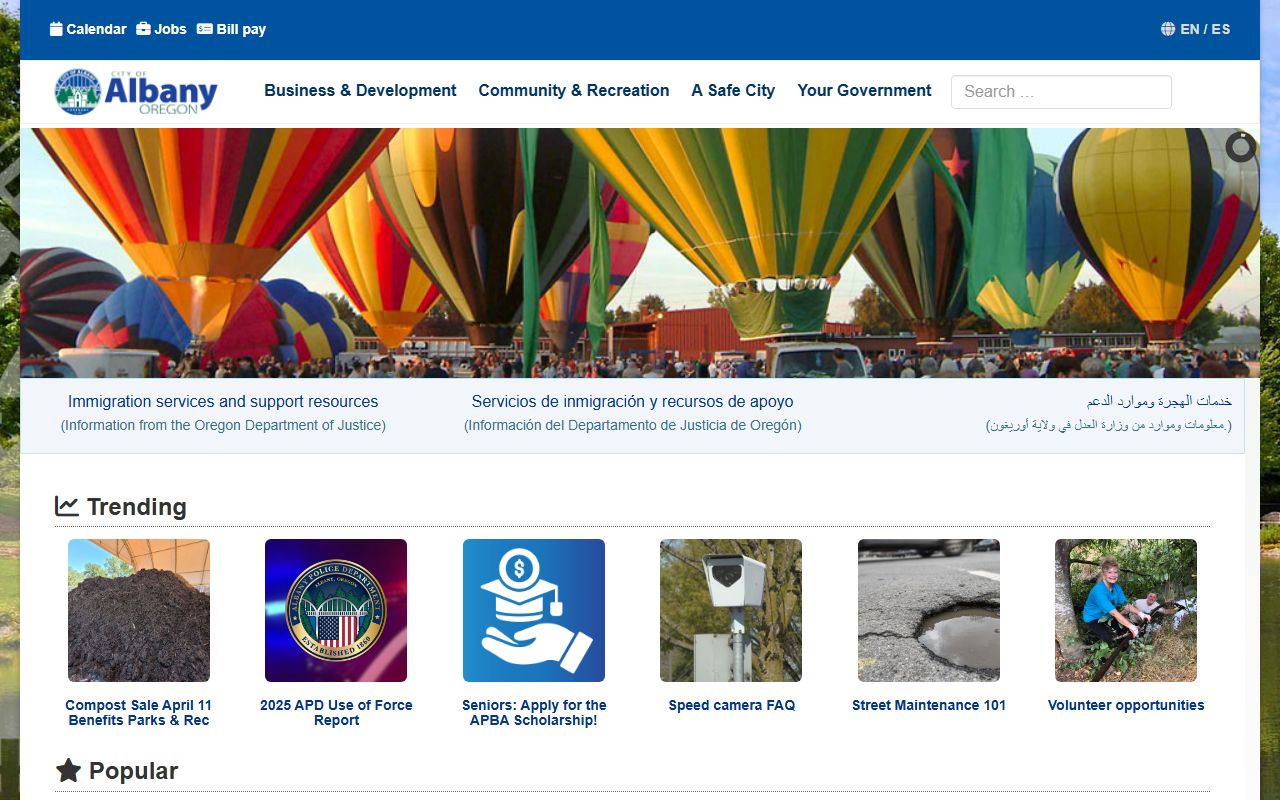This screenshot has height=800, width=1280.
Task: Open Servicios de inmigración y recursos link
Action: 632,401
